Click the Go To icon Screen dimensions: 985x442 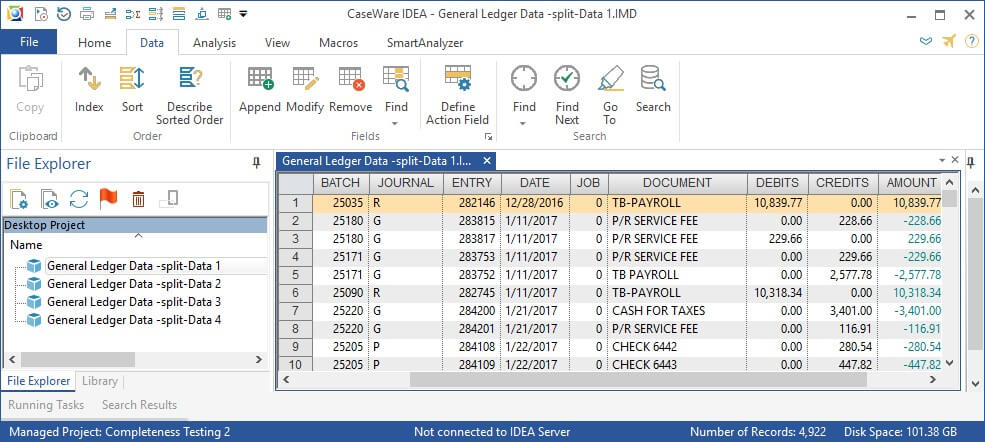pyautogui.click(x=610, y=79)
